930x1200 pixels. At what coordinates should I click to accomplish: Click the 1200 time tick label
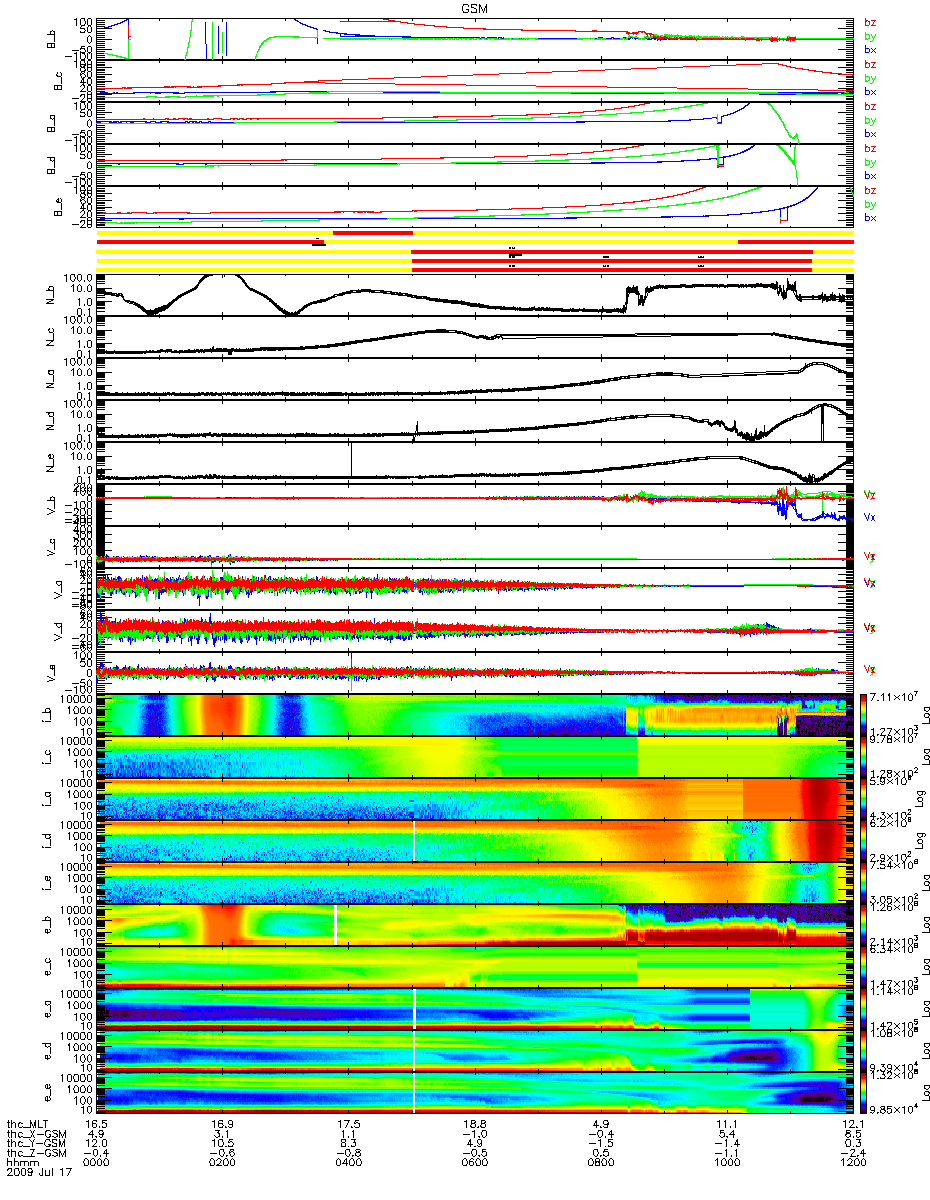853,1163
